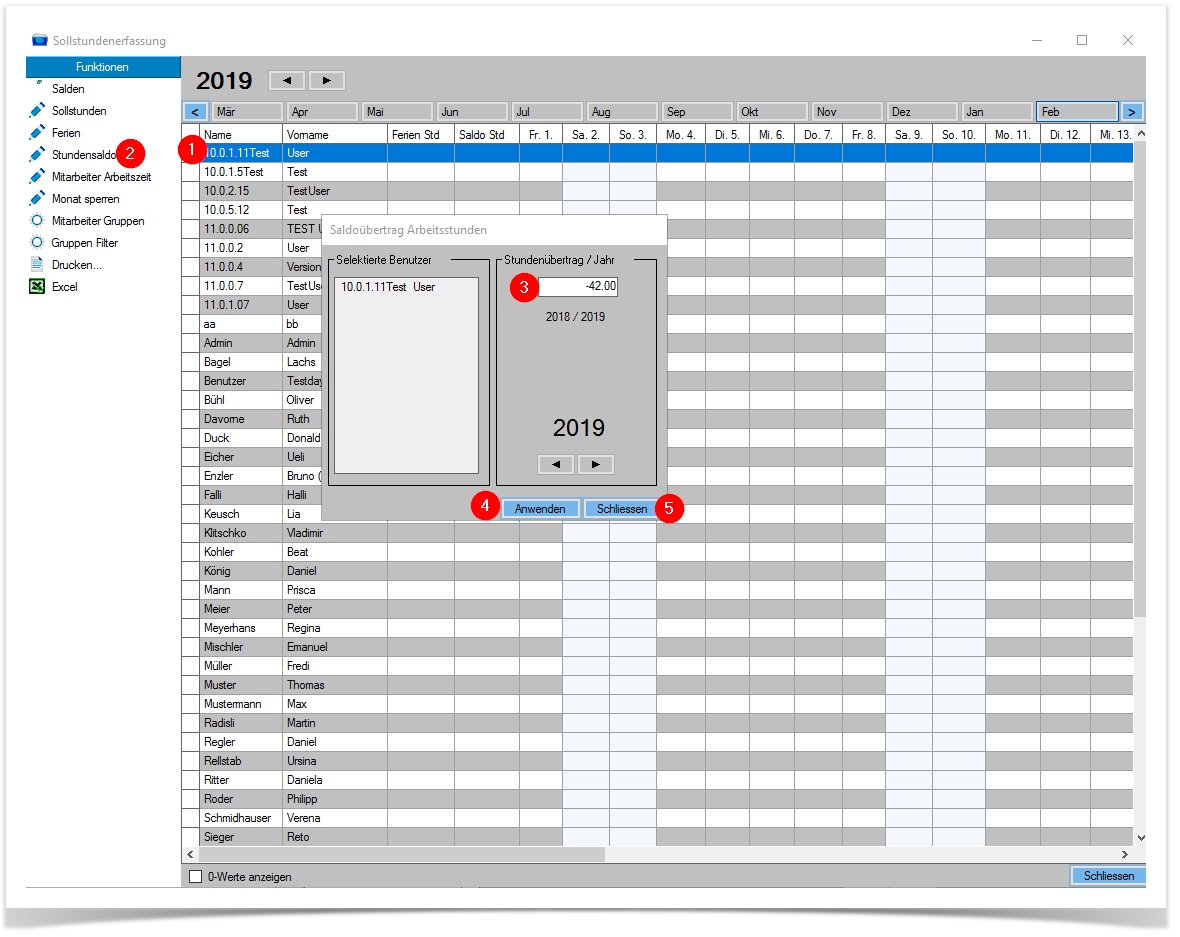The height and width of the screenshot is (937, 1180).
Task: Click the Monat sperren pencil icon
Action: [37, 199]
